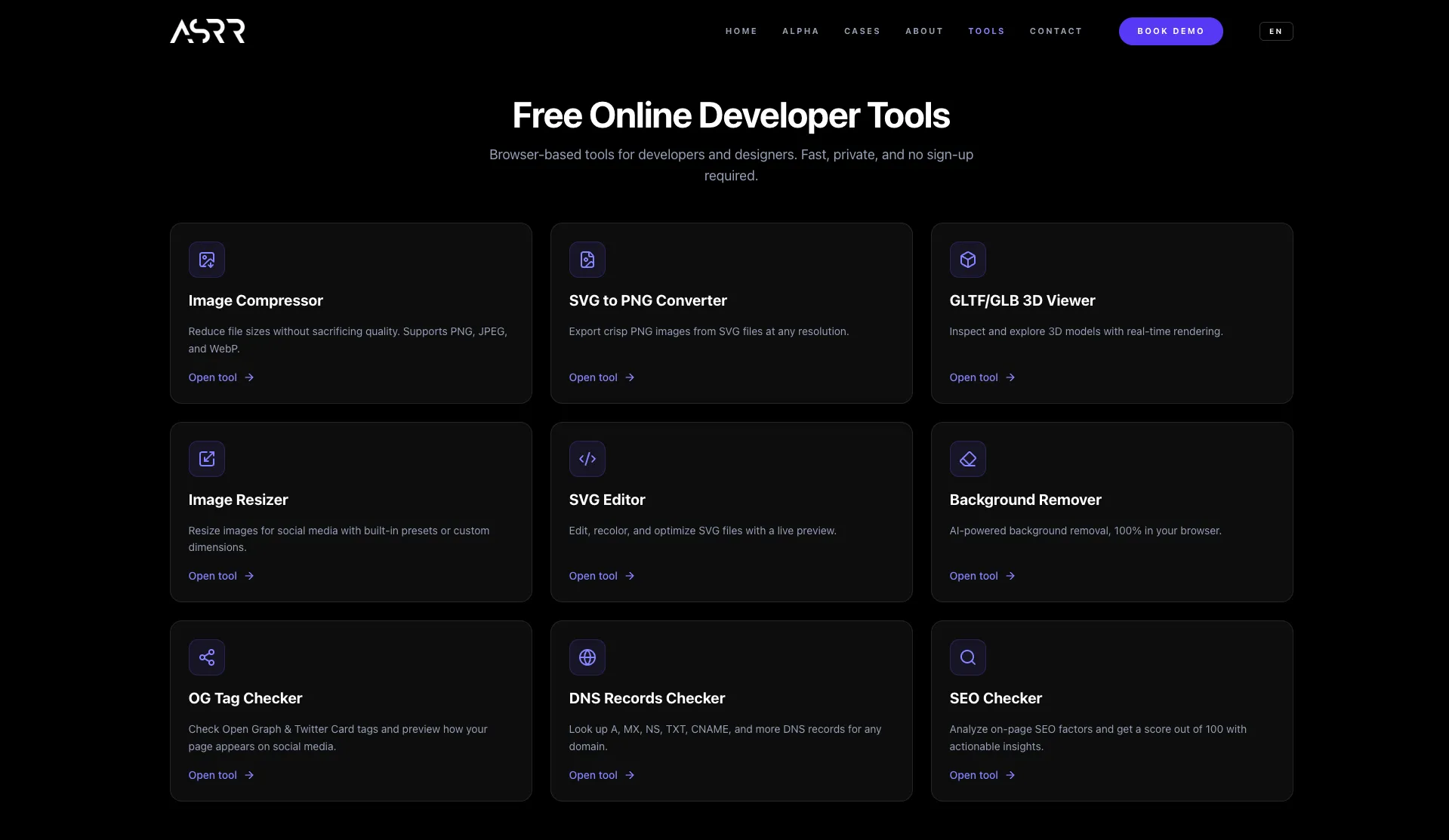Click arrow beside SVG Editor's Open tool
The width and height of the screenshot is (1449, 840).
pyautogui.click(x=630, y=576)
